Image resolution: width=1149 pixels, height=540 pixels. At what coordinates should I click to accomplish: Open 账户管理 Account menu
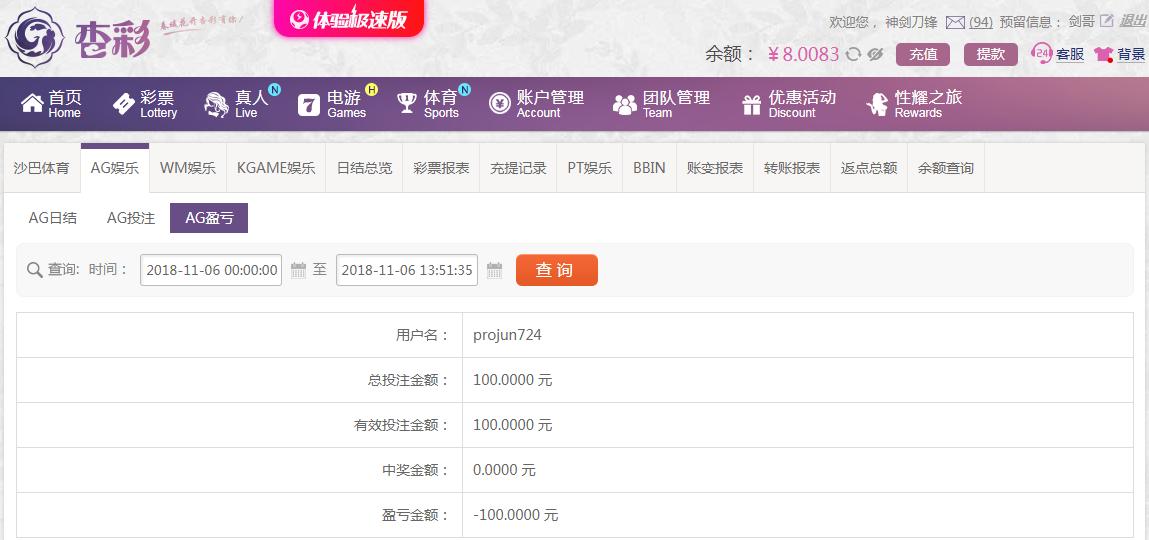tap(536, 104)
